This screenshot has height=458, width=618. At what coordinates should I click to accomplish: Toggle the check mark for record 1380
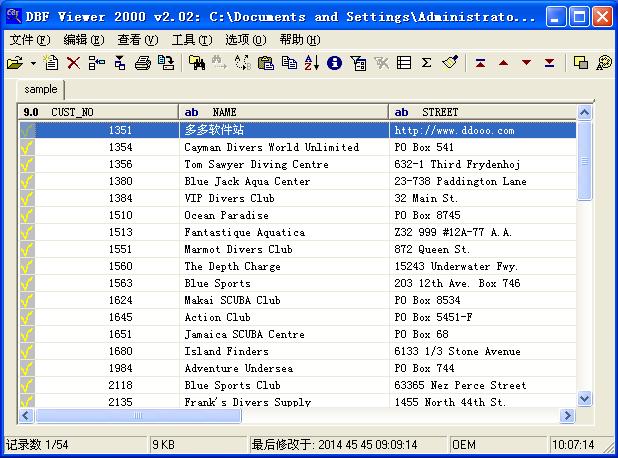coord(27,181)
